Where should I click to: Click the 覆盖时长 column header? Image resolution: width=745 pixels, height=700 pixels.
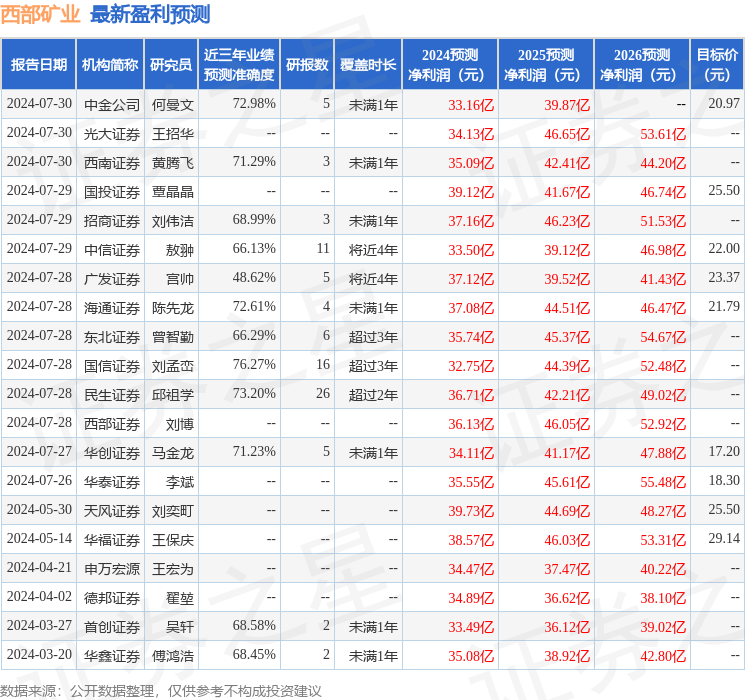(368, 65)
